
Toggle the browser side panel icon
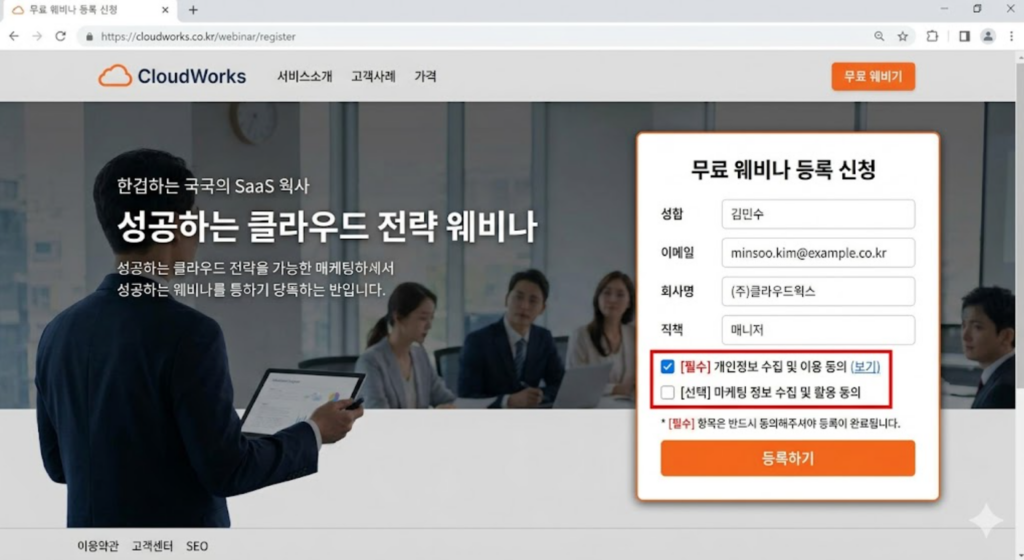964,37
